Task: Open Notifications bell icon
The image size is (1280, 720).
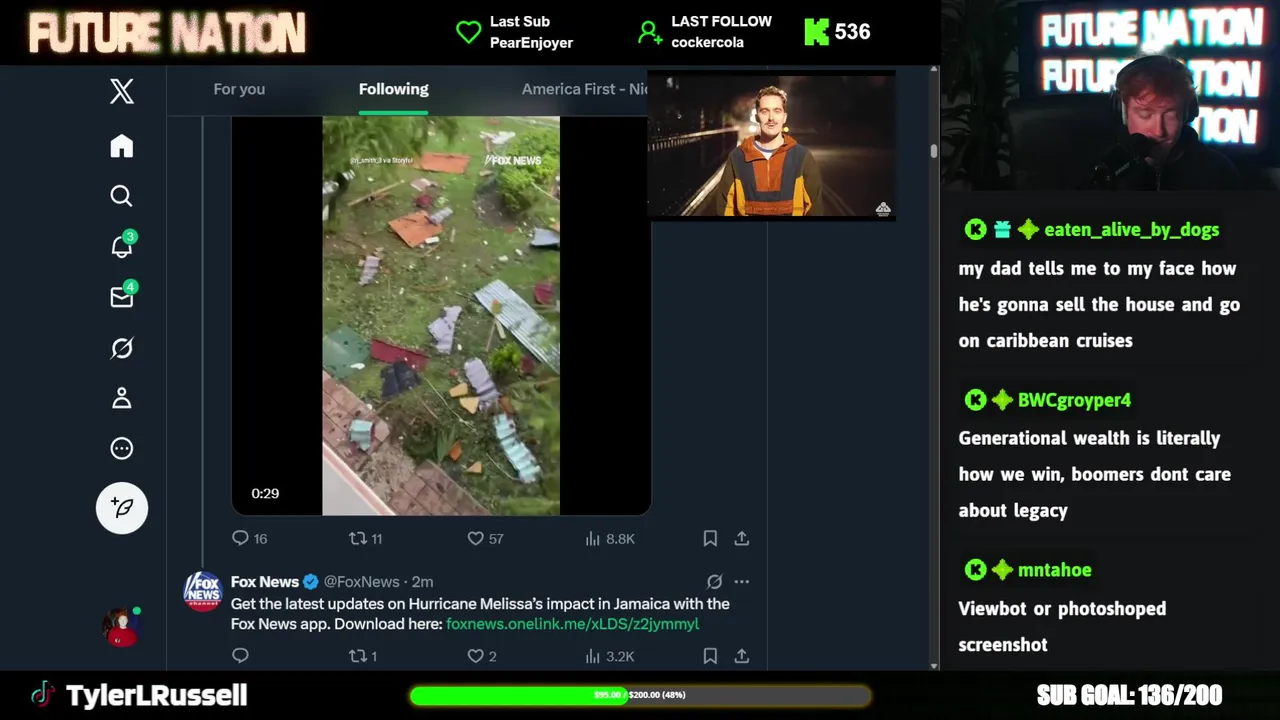Action: point(122,246)
